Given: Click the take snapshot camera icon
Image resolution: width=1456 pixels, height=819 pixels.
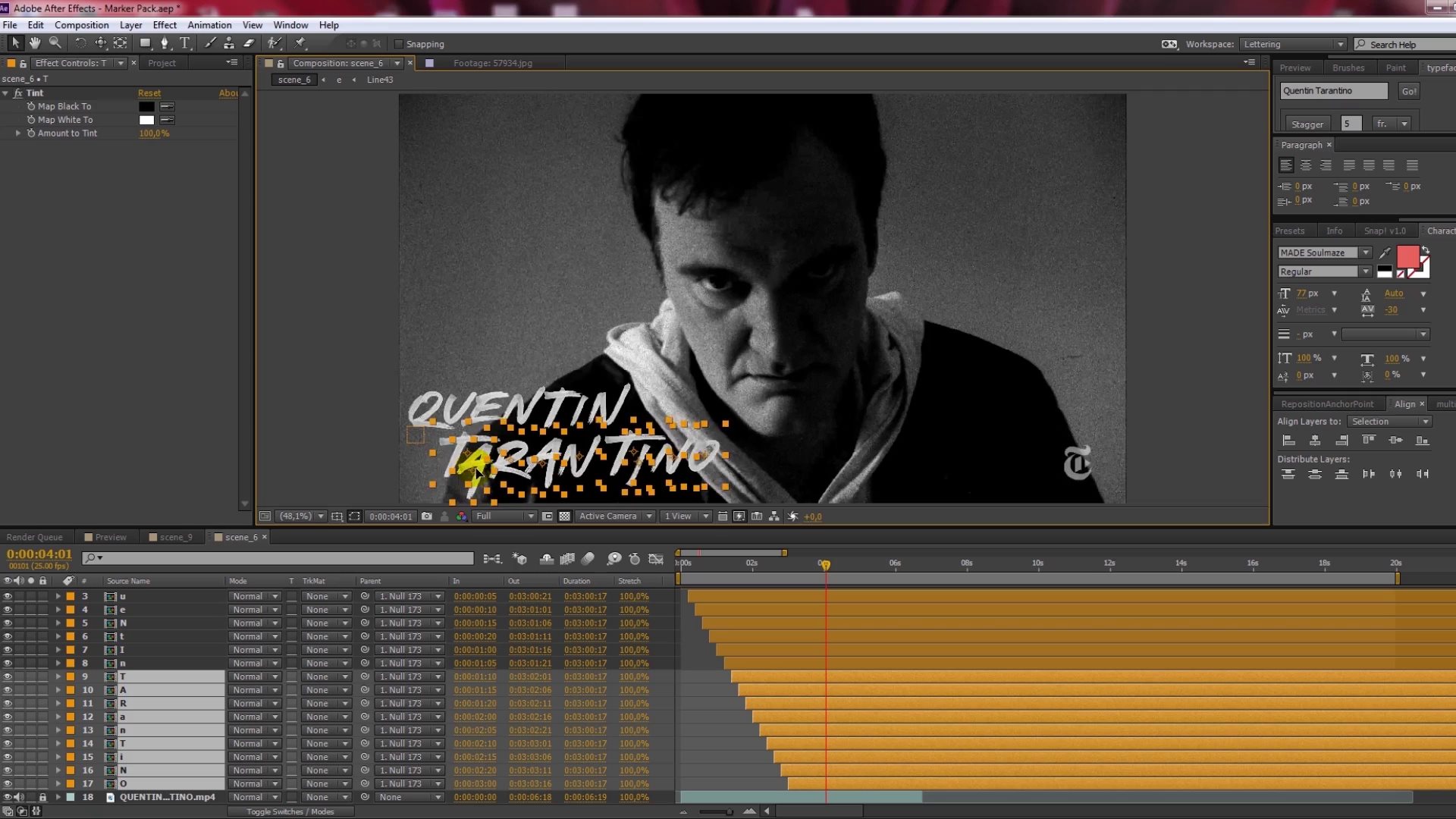Looking at the screenshot, I should click(427, 516).
